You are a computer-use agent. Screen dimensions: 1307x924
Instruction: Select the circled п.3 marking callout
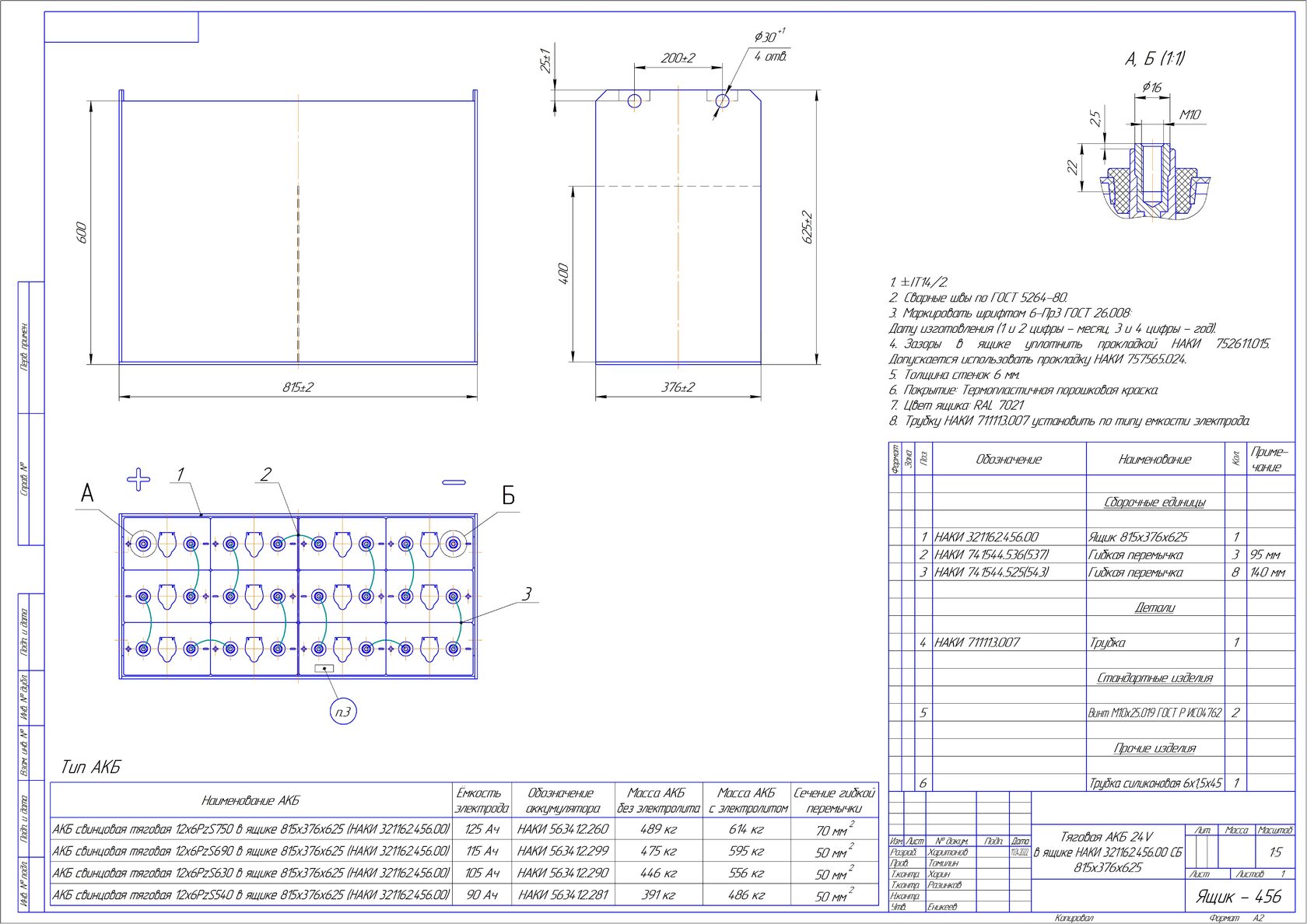(x=343, y=711)
